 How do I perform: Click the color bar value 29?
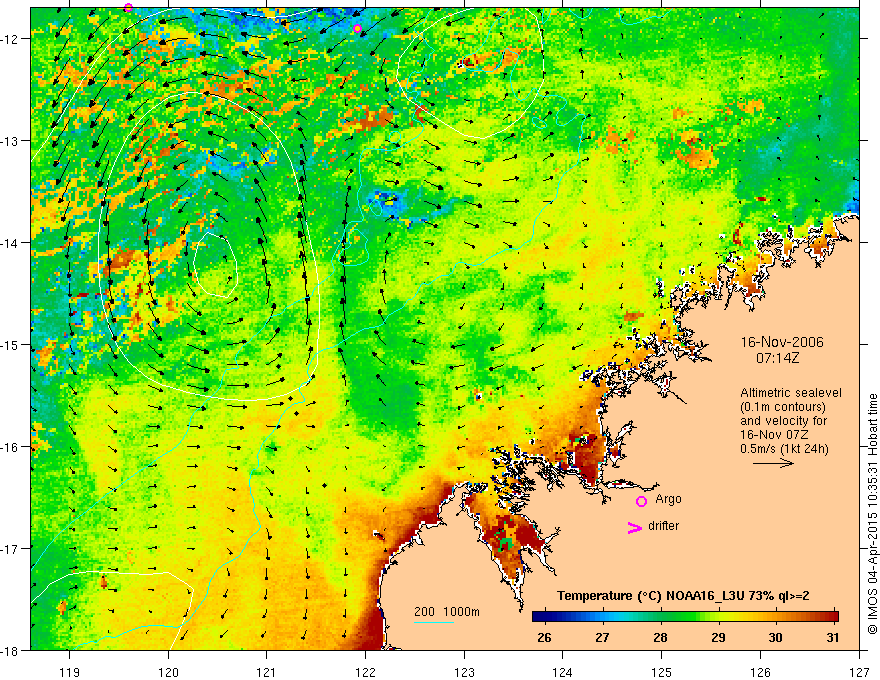tap(718, 638)
